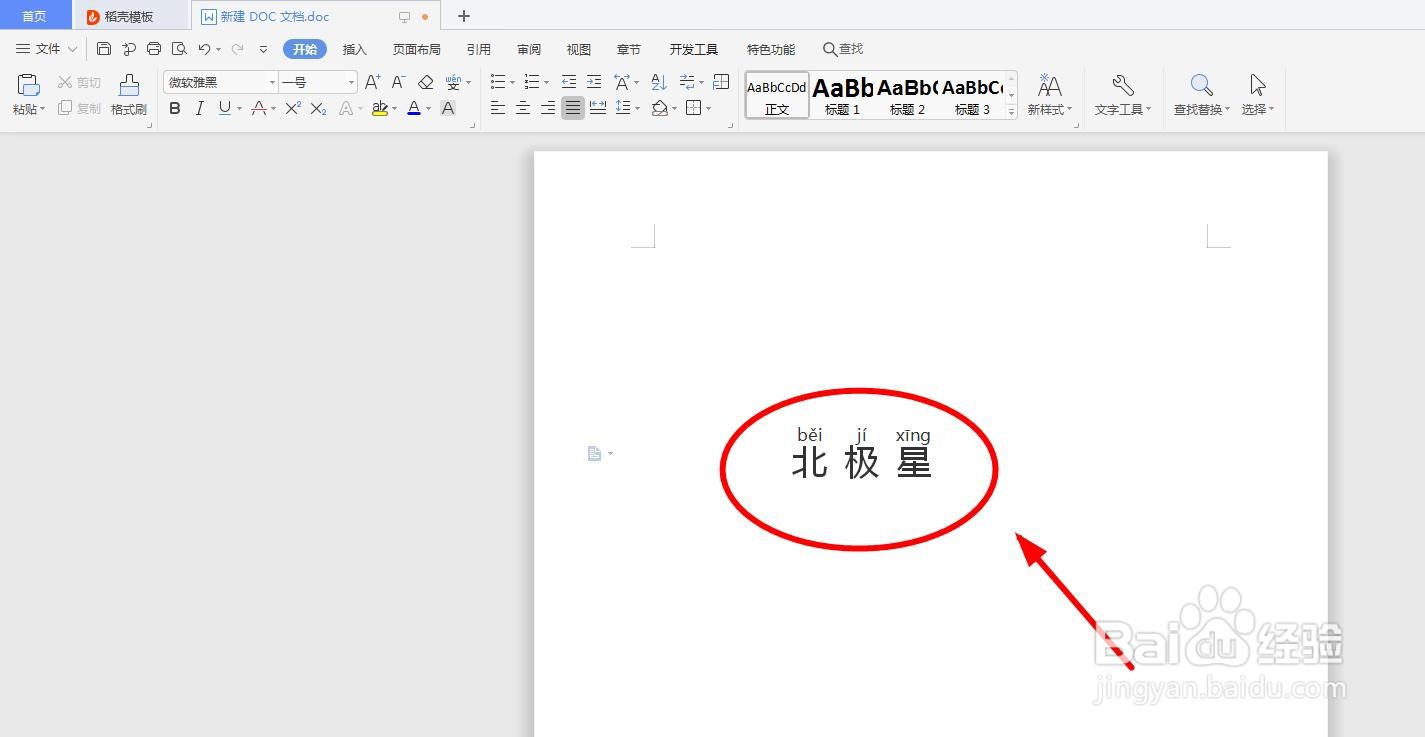Open Print Preview from the quick toolbar
This screenshot has width=1425, height=737.
pyautogui.click(x=179, y=49)
